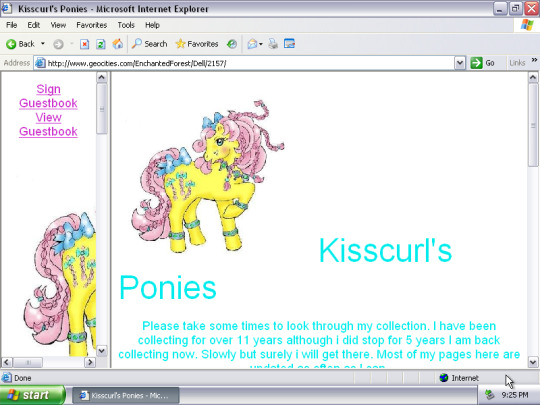
Task: Click left frame vertical scrollbar thumb
Action: pyautogui.click(x=102, y=108)
